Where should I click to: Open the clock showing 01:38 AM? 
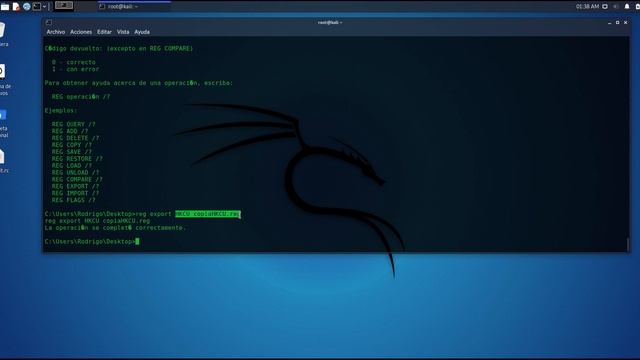pos(587,7)
